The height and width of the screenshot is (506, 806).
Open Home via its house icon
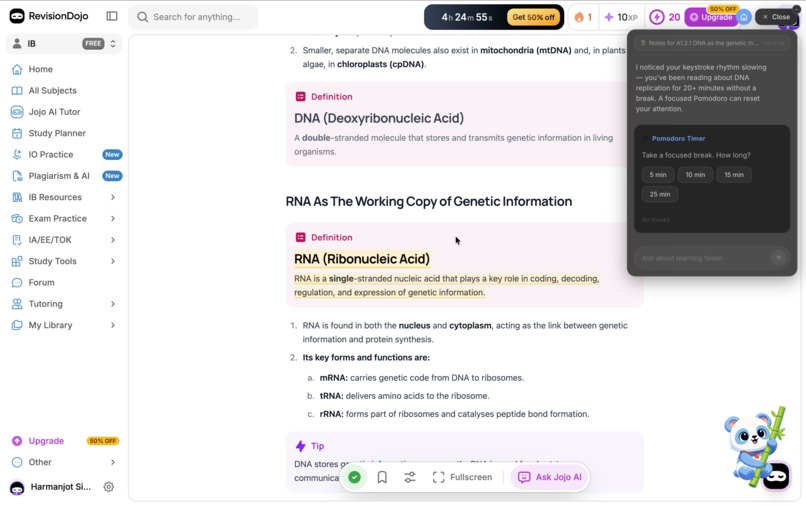point(17,69)
